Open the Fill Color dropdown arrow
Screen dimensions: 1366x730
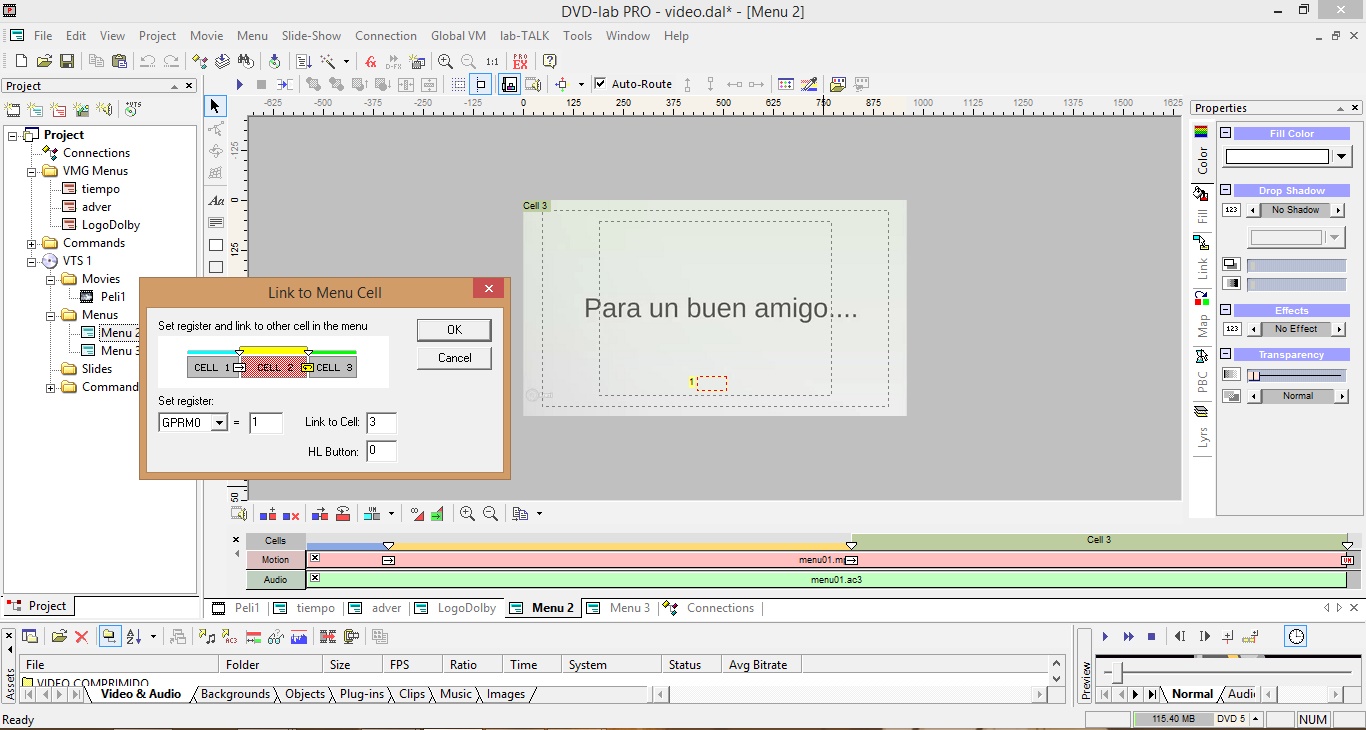pos(1342,156)
